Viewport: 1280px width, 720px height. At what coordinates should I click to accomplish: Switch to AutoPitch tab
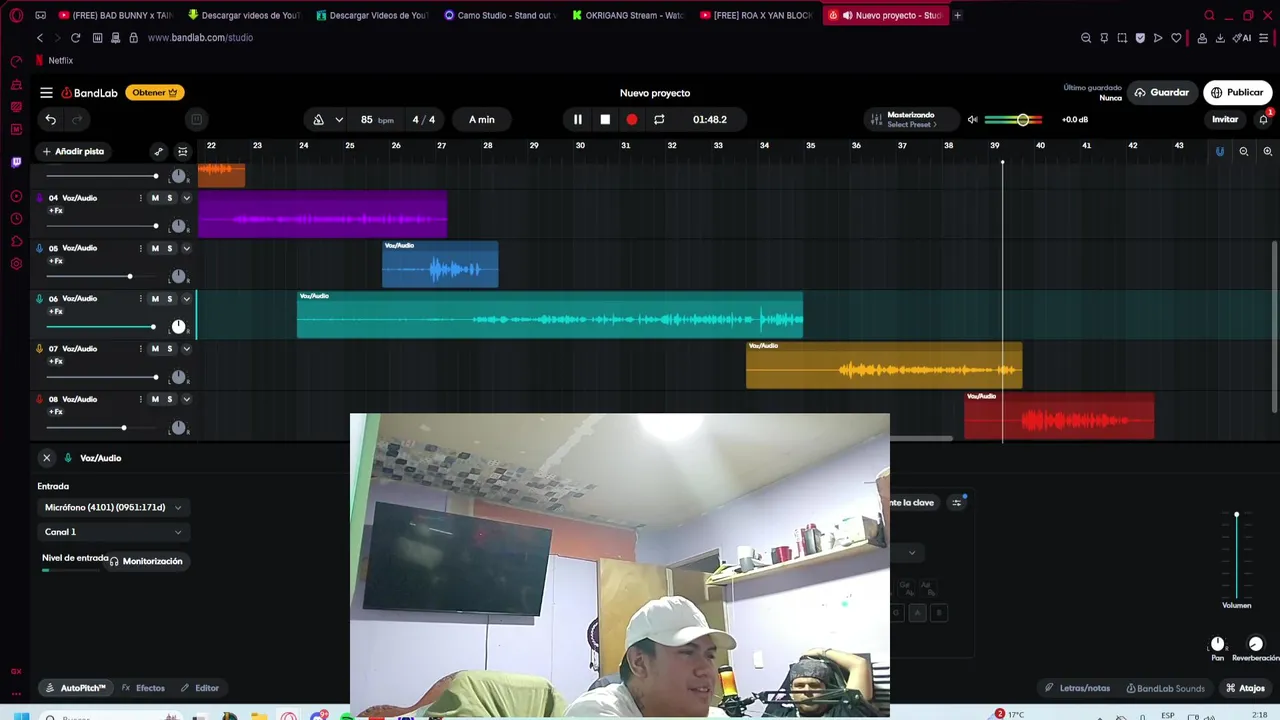click(x=75, y=688)
